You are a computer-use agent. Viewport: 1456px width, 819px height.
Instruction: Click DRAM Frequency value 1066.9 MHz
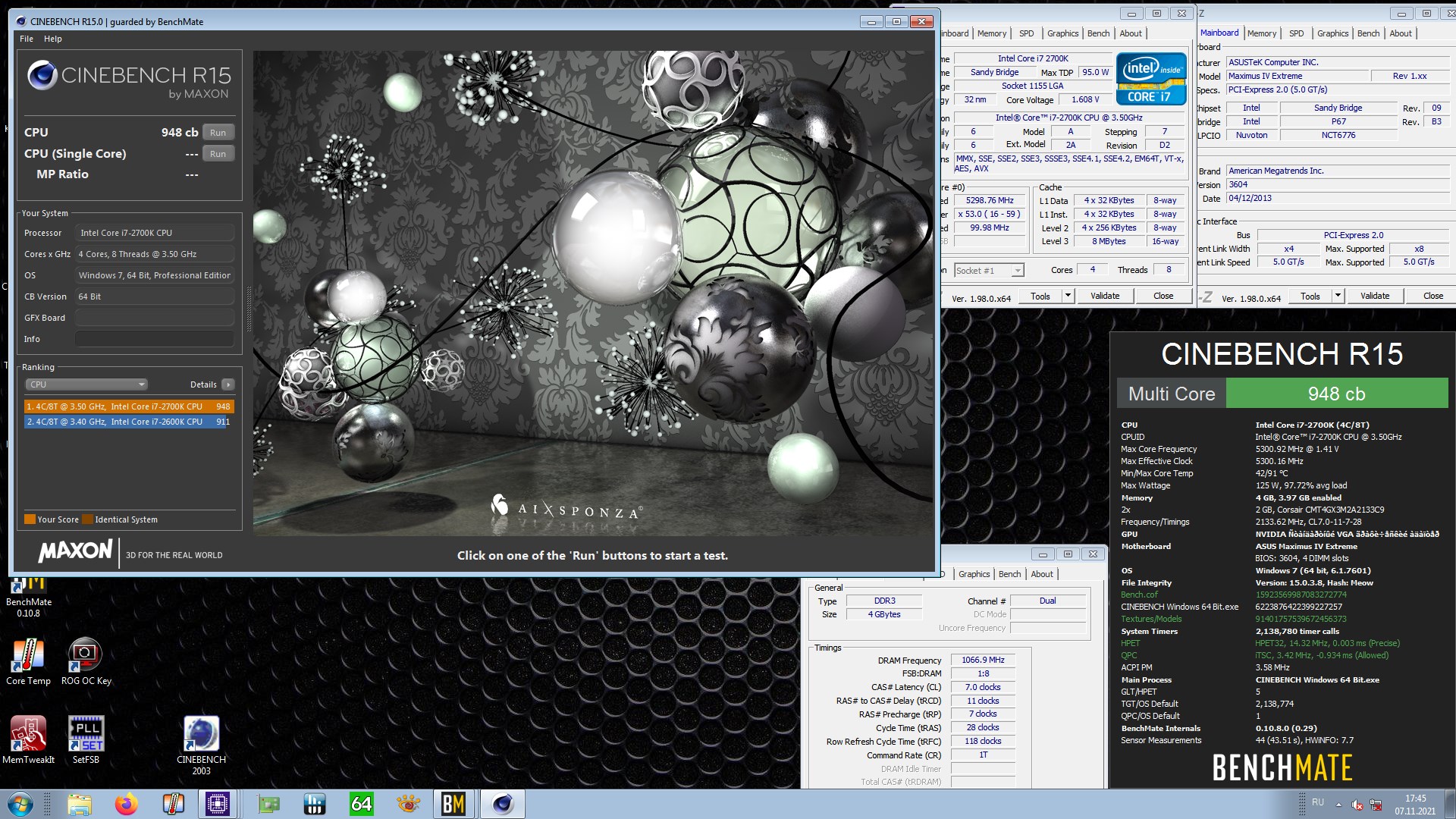983,661
